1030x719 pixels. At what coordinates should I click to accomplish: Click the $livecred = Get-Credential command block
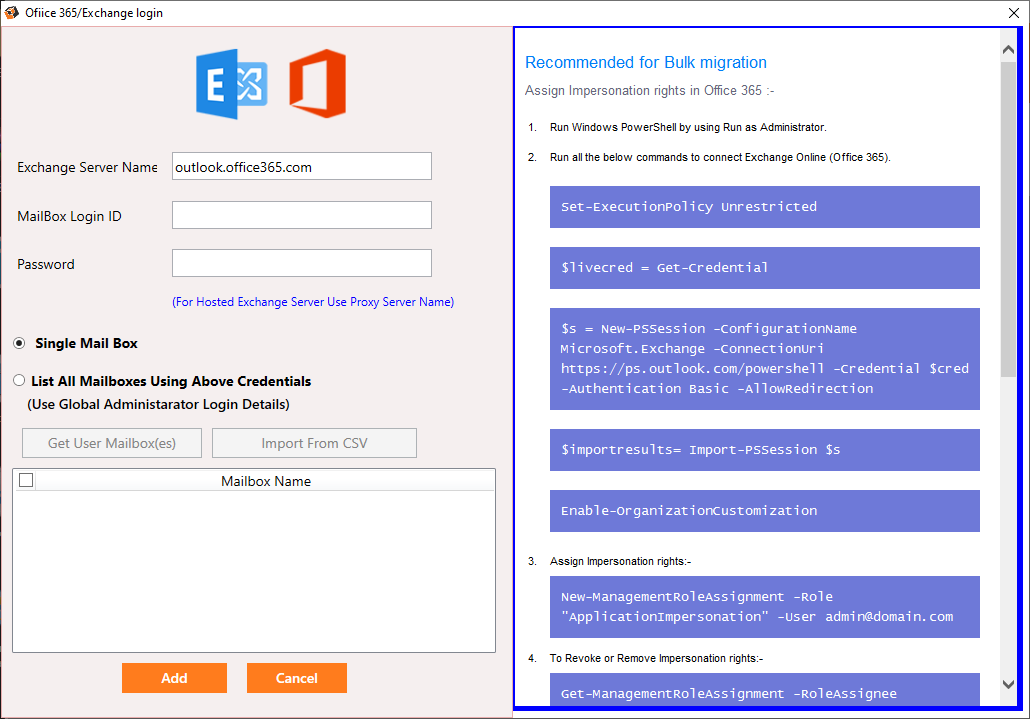click(764, 268)
